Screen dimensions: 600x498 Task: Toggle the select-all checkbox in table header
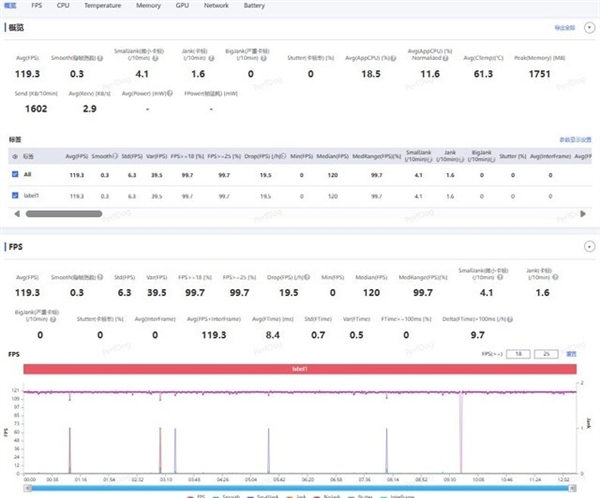point(14,156)
